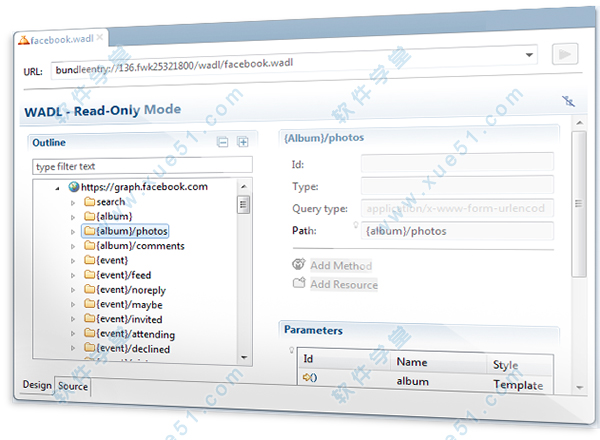Click outline tree scrollbar up arrow
Image resolution: width=600 pixels, height=440 pixels.
(x=244, y=187)
